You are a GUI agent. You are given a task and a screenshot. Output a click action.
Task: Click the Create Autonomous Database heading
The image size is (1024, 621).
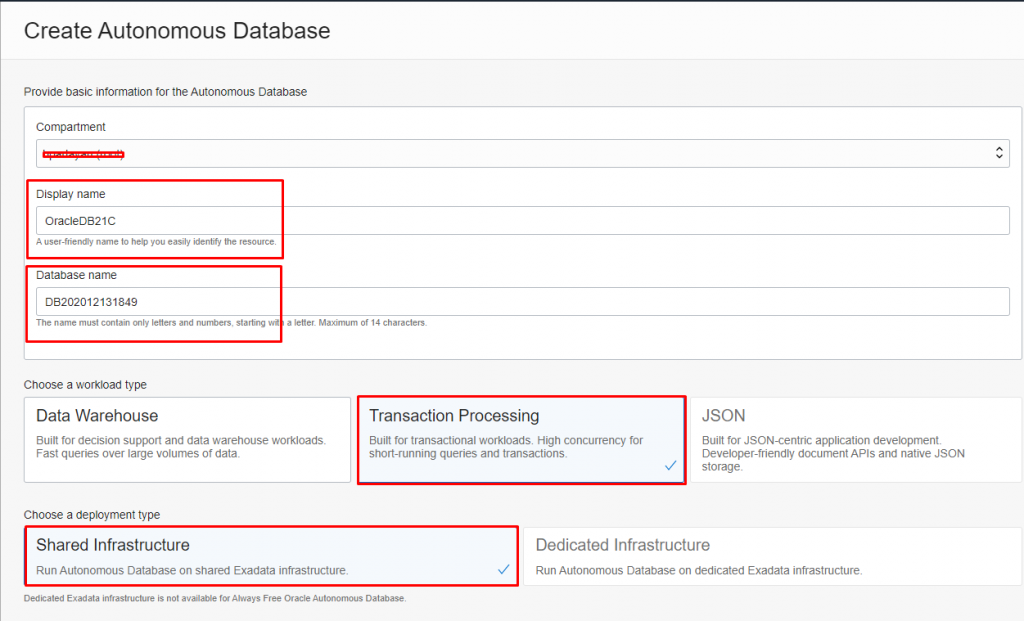coord(177,31)
